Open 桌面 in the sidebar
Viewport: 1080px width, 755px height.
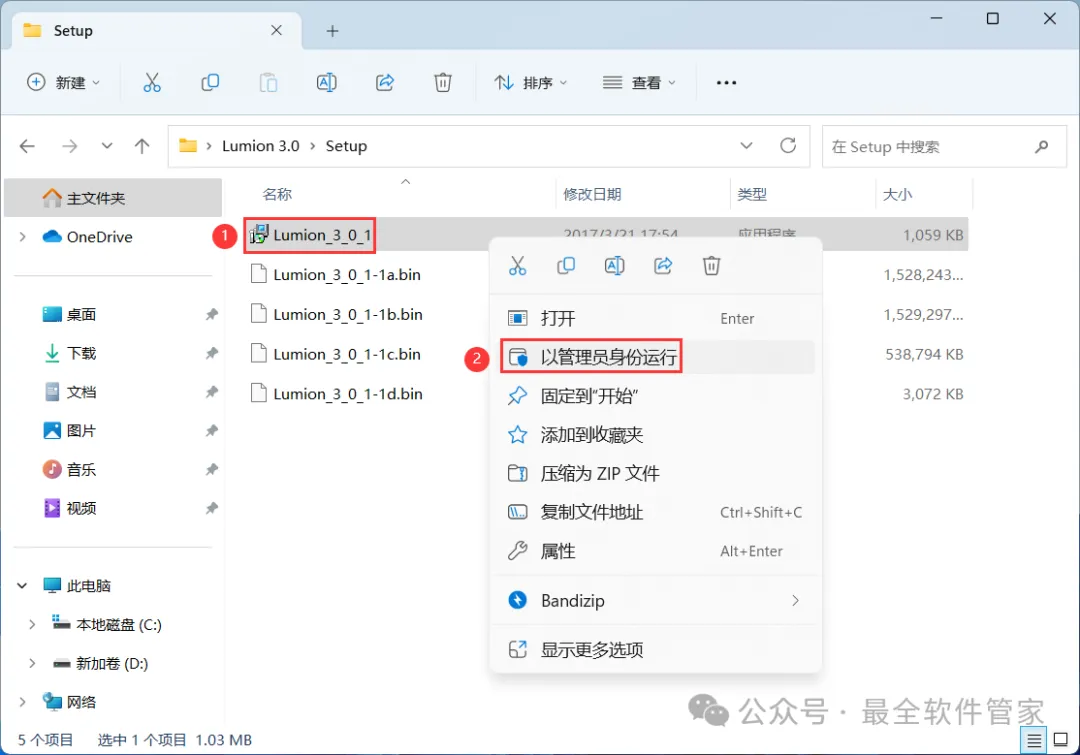tap(81, 315)
